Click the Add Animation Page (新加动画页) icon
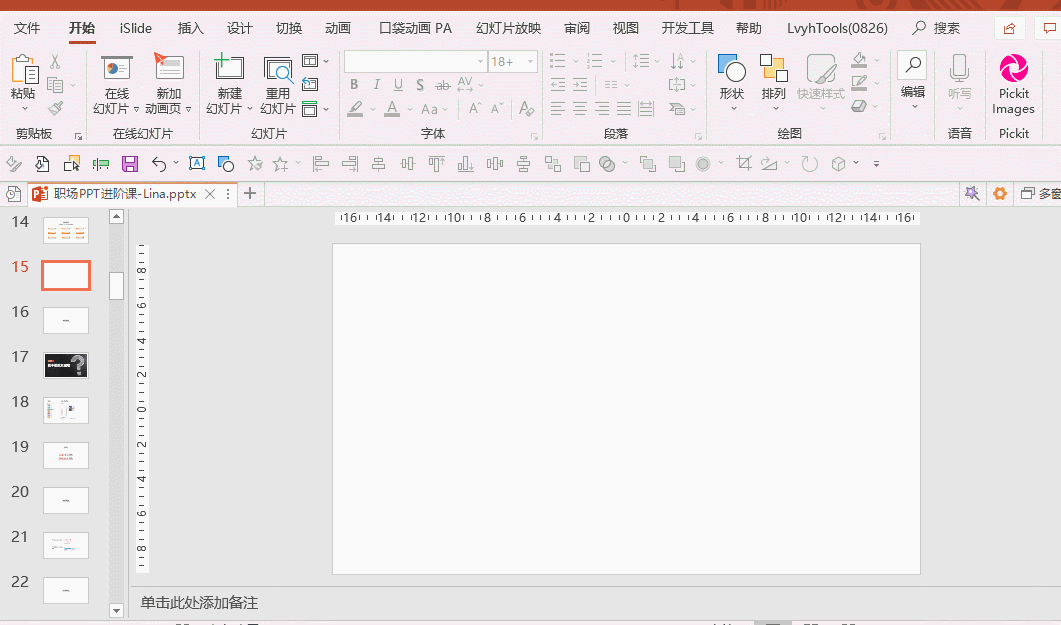1061x625 pixels. coord(168,67)
